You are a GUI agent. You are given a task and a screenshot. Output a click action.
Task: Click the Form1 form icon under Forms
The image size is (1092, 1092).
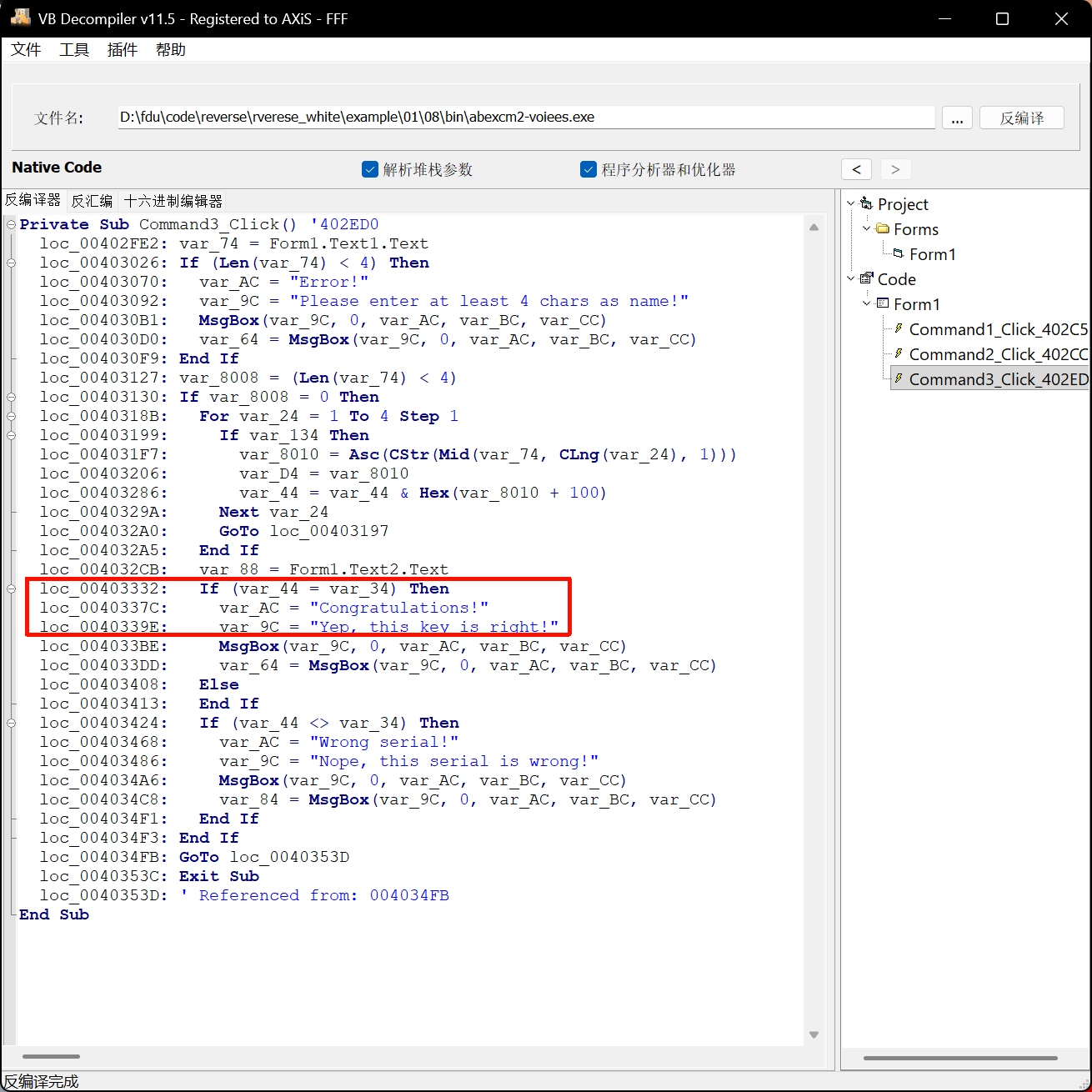(898, 253)
